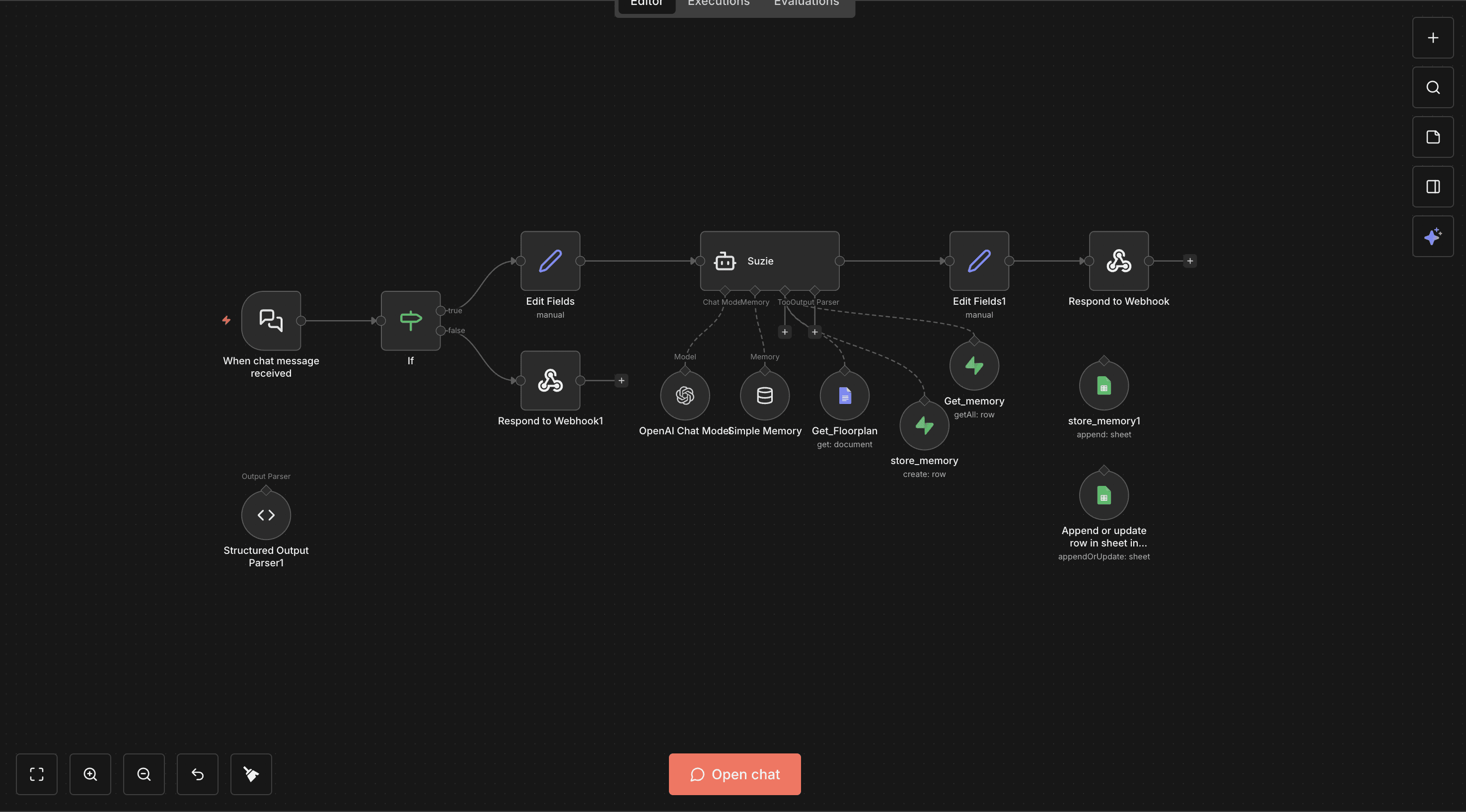
Task: Select the If condition node
Action: (x=410, y=321)
